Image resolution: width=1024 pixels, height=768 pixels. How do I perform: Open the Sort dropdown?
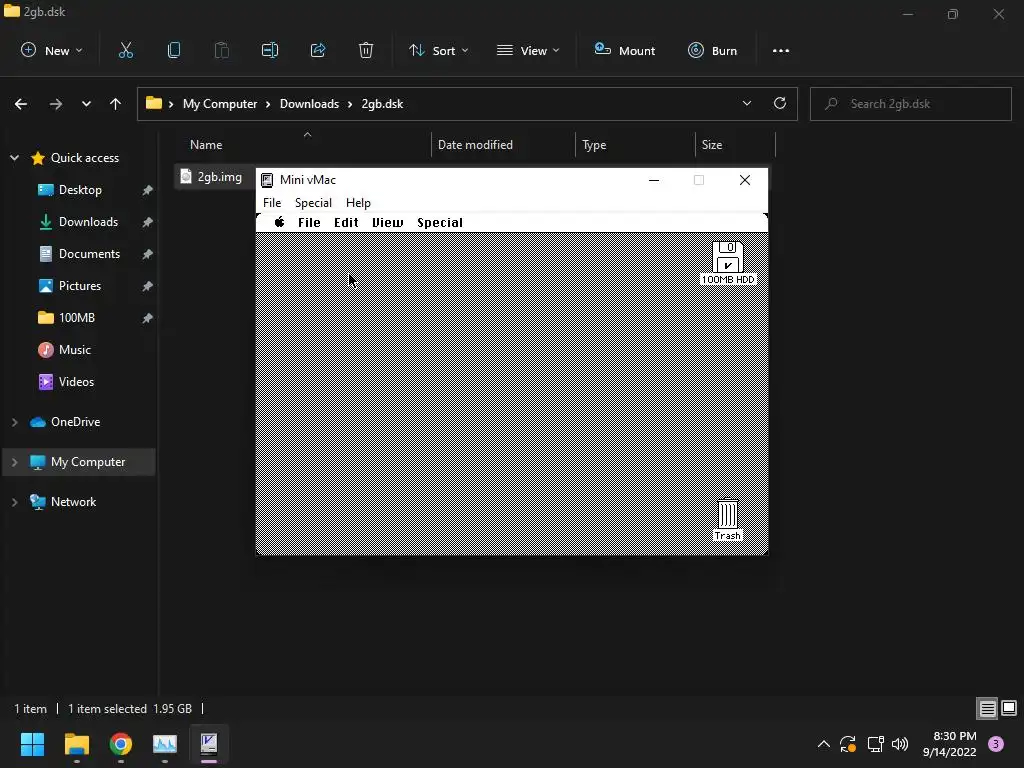click(x=438, y=50)
